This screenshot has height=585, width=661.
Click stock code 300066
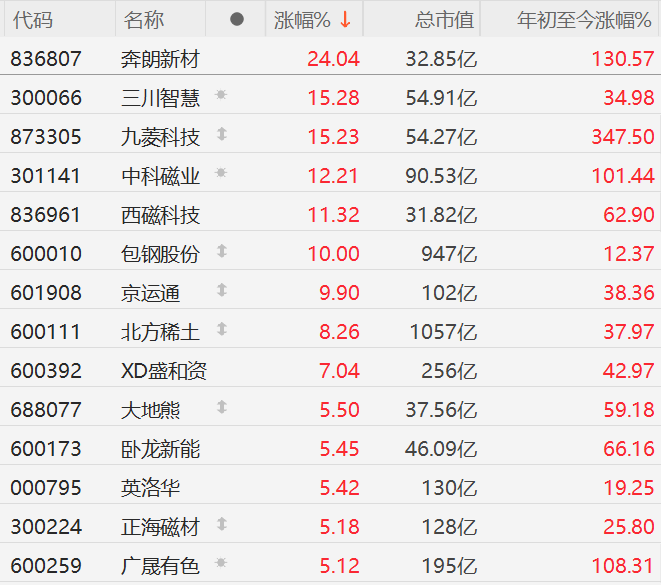point(46,98)
